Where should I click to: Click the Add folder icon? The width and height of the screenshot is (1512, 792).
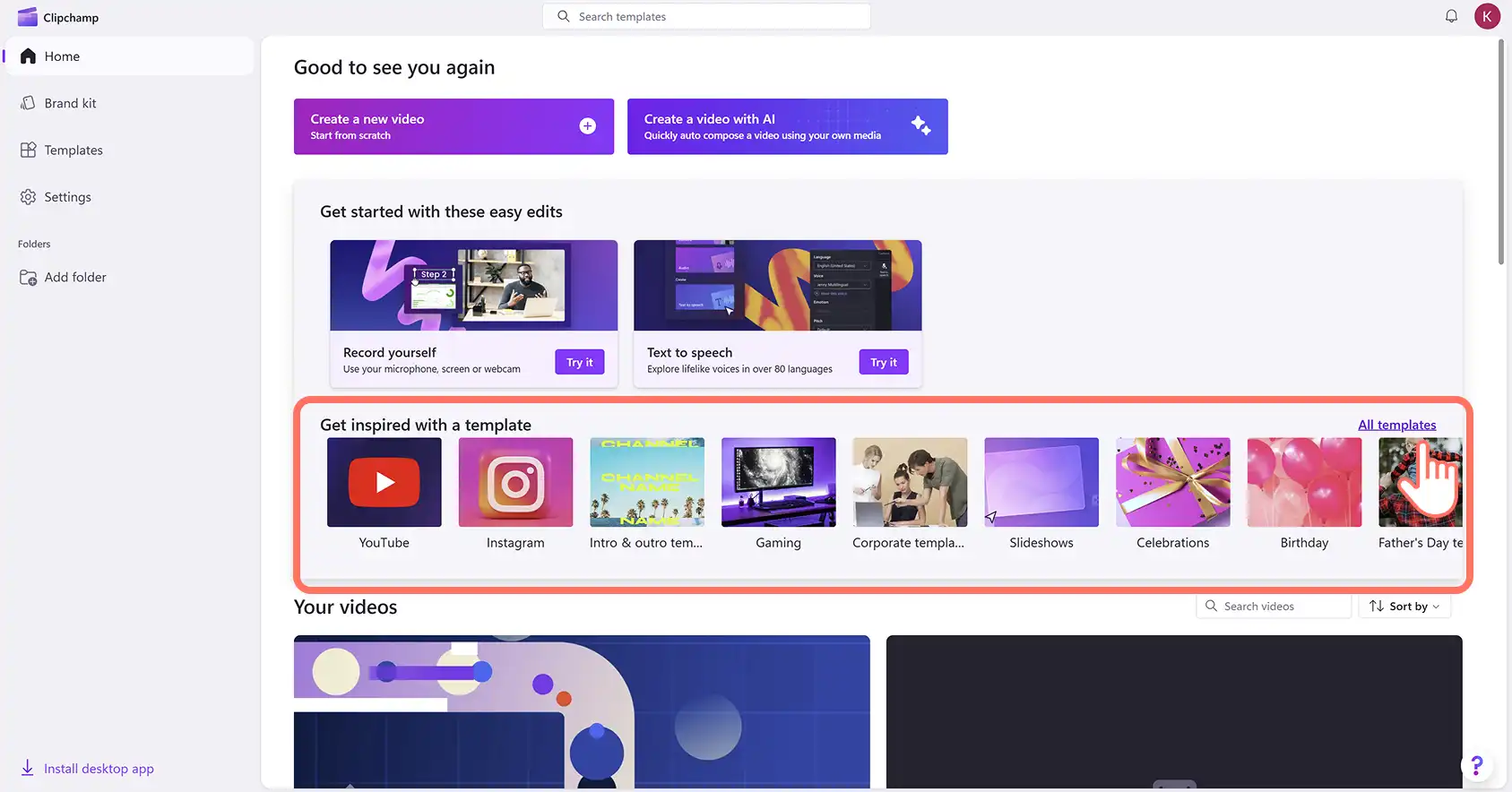tap(28, 278)
